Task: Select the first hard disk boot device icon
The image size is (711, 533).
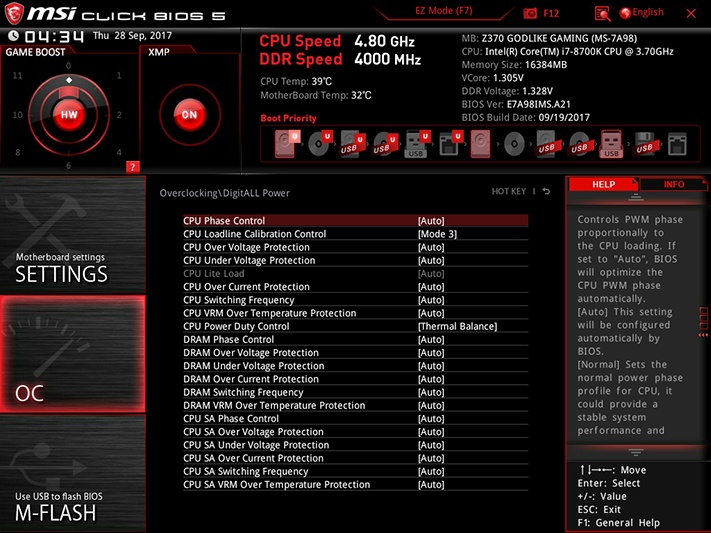Action: [x=287, y=144]
